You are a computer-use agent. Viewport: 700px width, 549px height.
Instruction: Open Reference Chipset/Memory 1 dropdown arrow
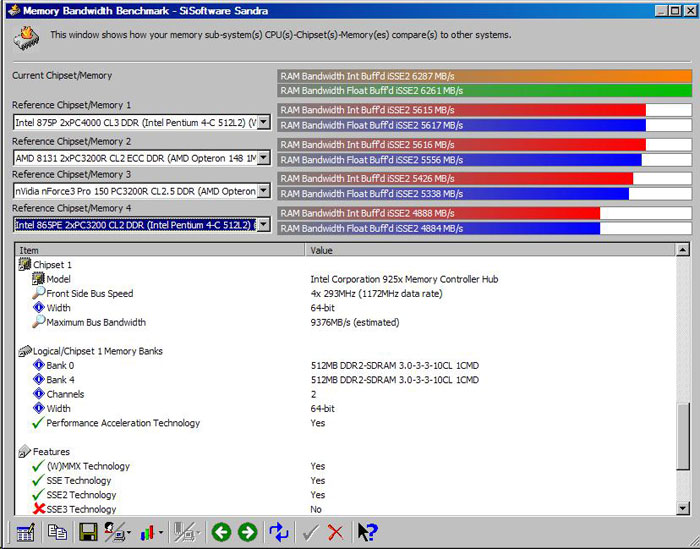pos(264,122)
